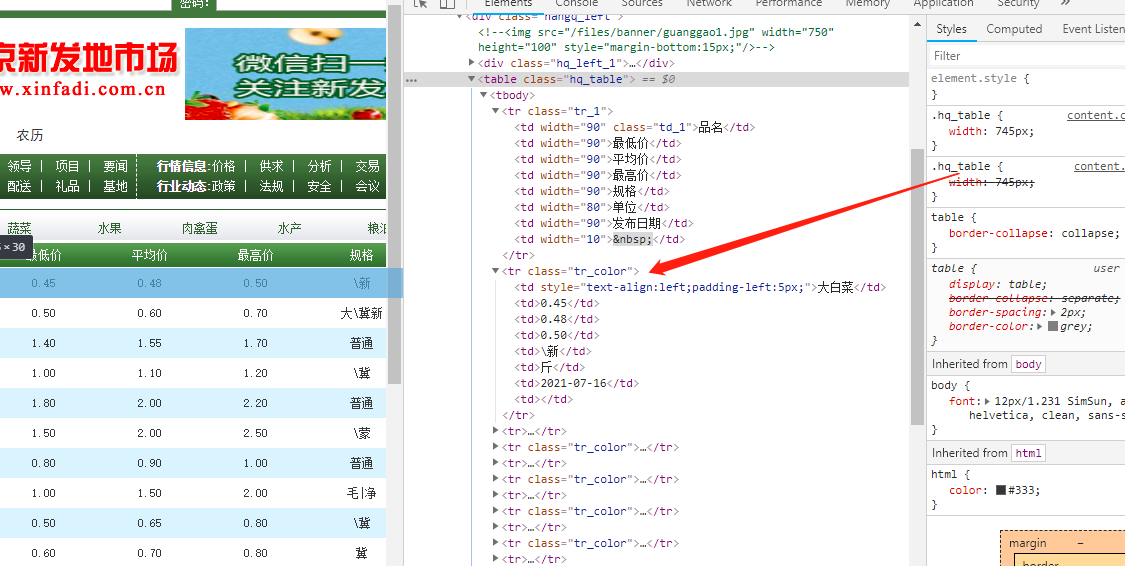Jump to inherited body element
The image size is (1125, 566).
tap(1027, 364)
